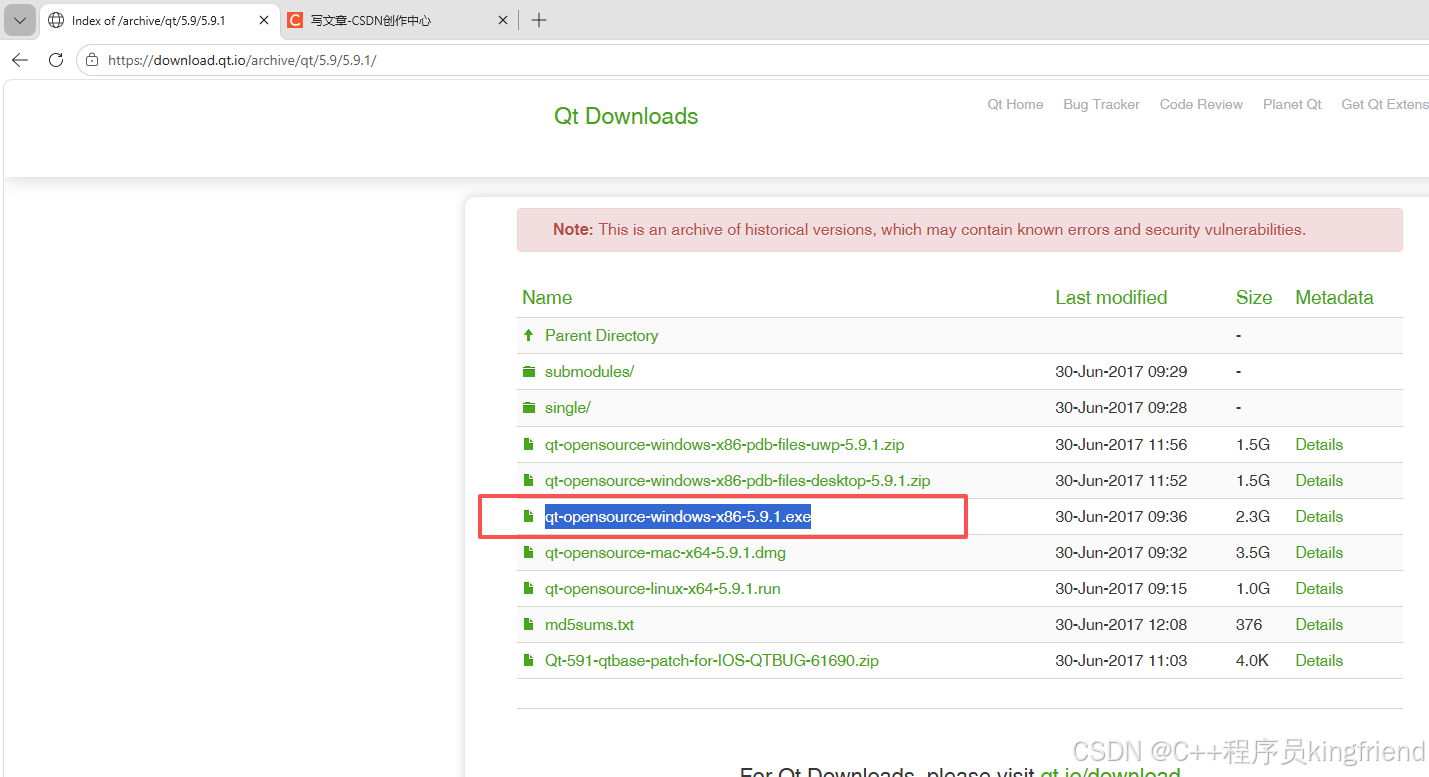Click the Parent Directory up-arrow icon
The height and width of the screenshot is (777, 1429).
(529, 336)
